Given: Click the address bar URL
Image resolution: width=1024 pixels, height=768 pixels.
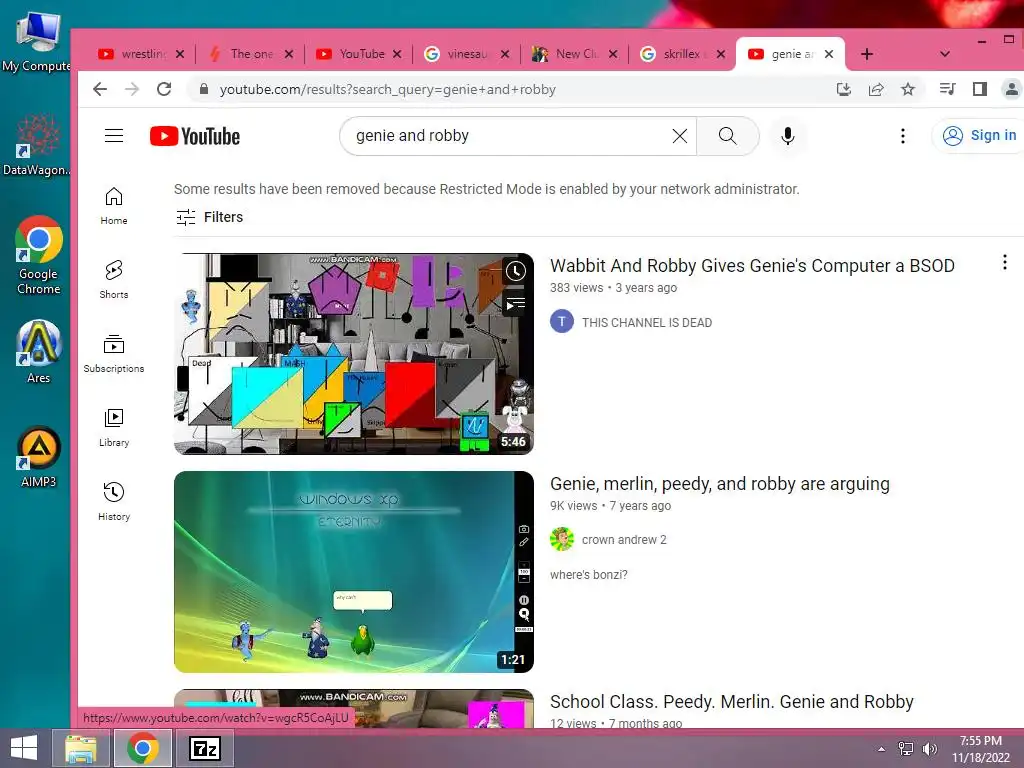Looking at the screenshot, I should click(x=387, y=89).
